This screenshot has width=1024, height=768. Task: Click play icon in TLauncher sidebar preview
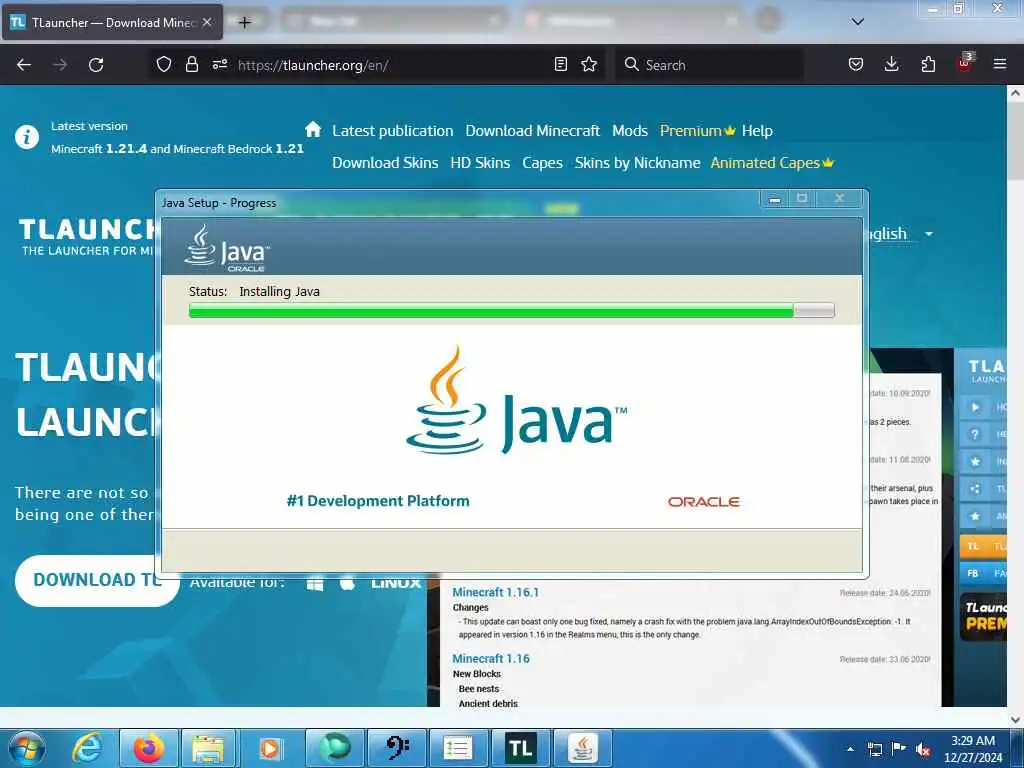point(975,408)
